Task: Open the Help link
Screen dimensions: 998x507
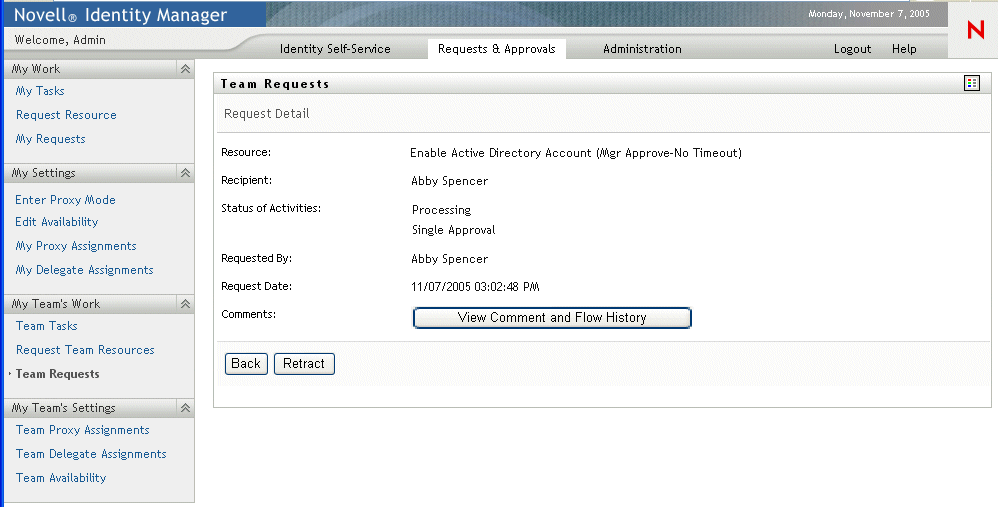Action: (904, 49)
